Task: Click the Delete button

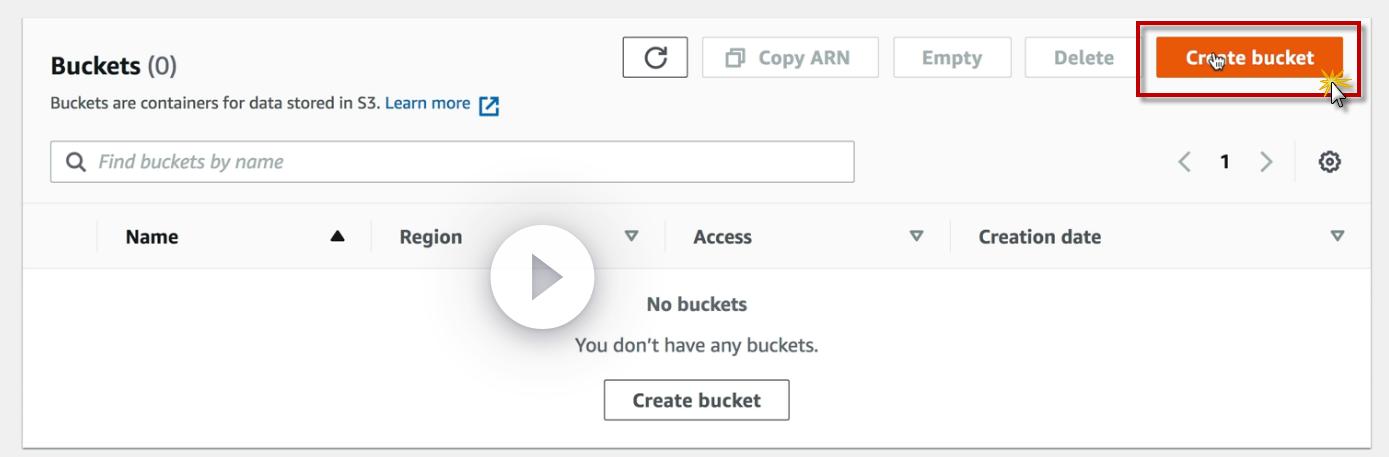Action: [1084, 57]
